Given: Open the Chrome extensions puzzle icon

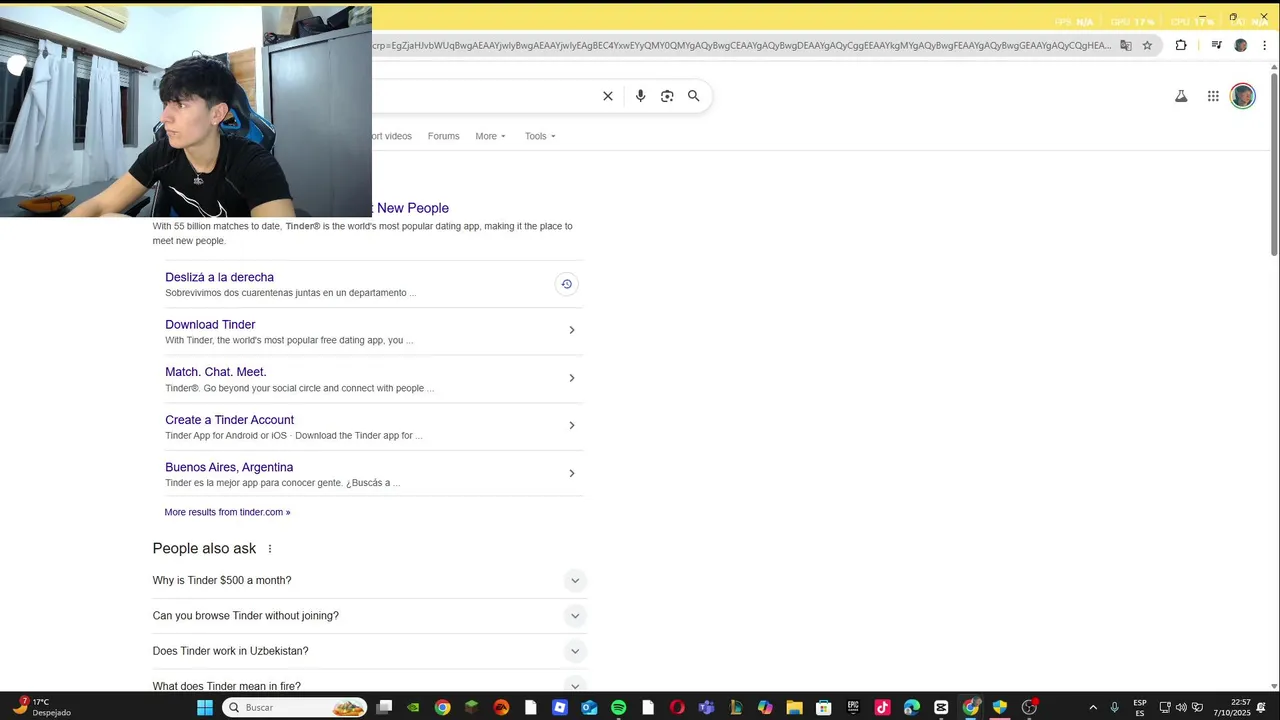Looking at the screenshot, I should tap(1181, 45).
